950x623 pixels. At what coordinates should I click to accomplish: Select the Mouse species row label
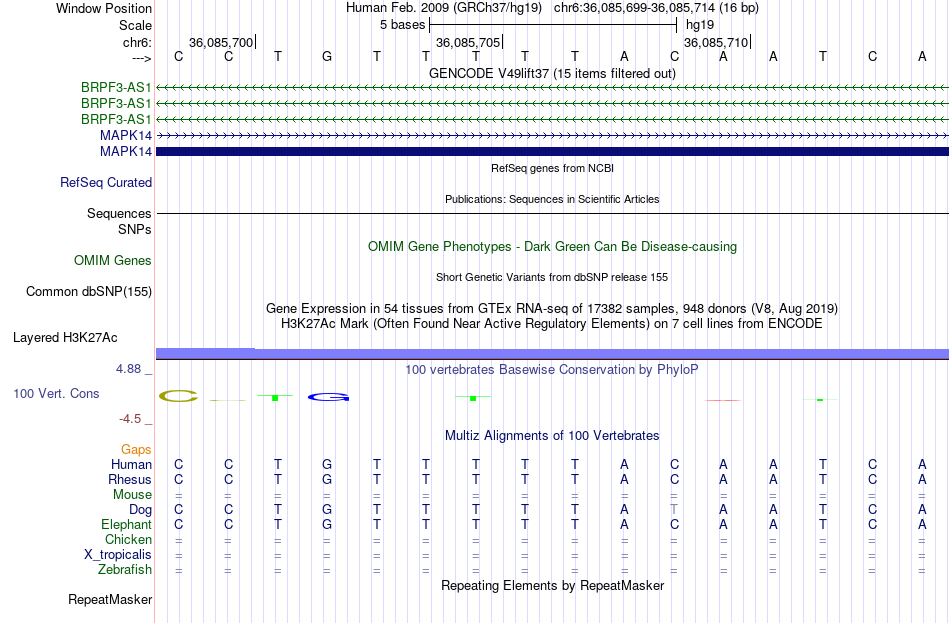(133, 495)
